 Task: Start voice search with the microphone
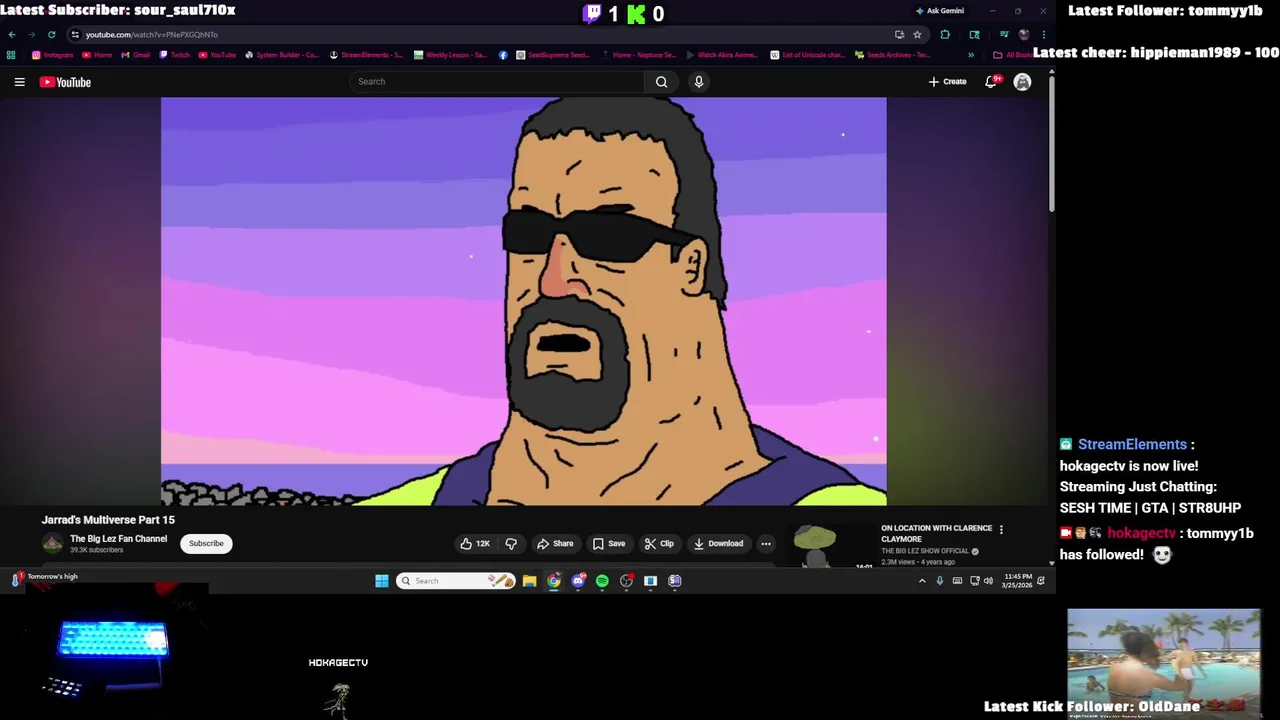pyautogui.click(x=699, y=82)
